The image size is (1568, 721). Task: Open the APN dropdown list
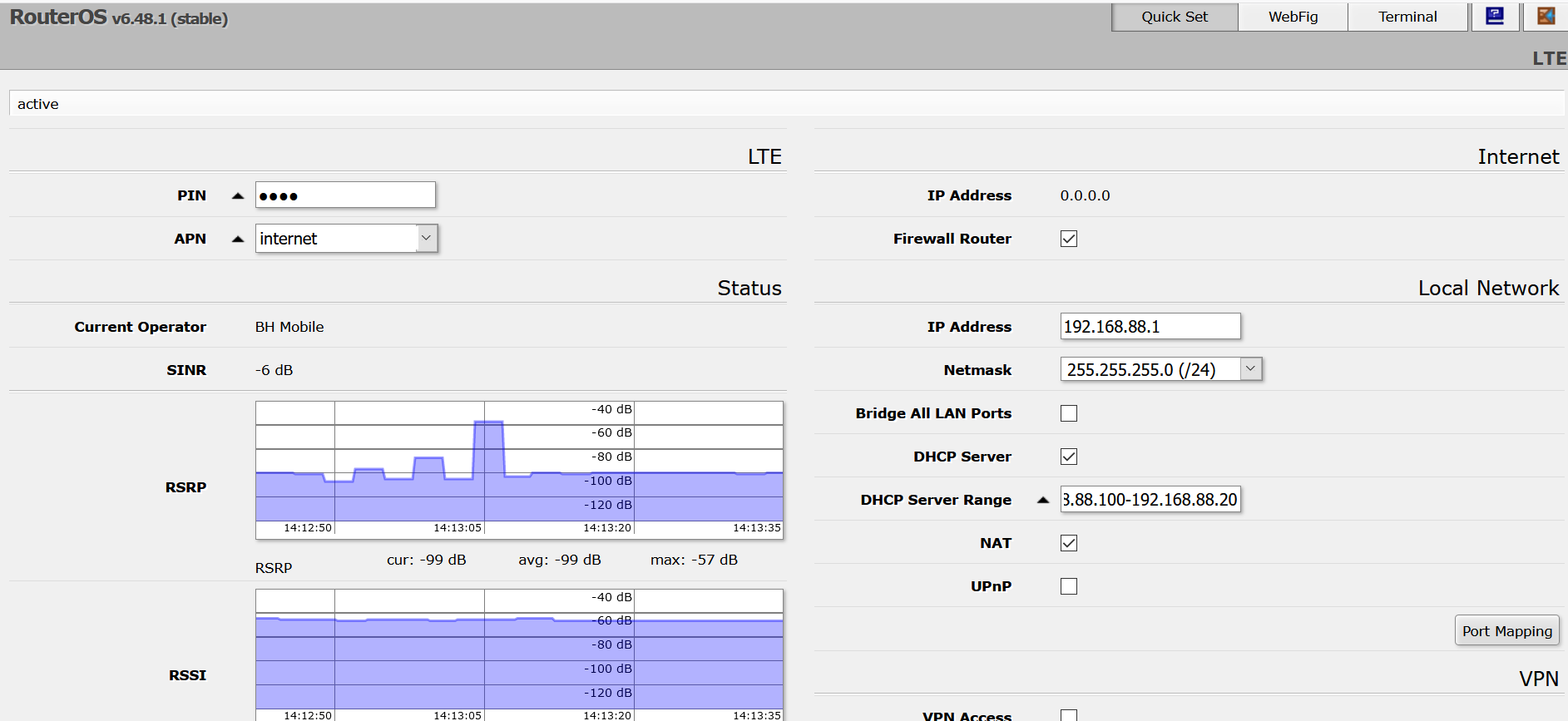tap(426, 239)
